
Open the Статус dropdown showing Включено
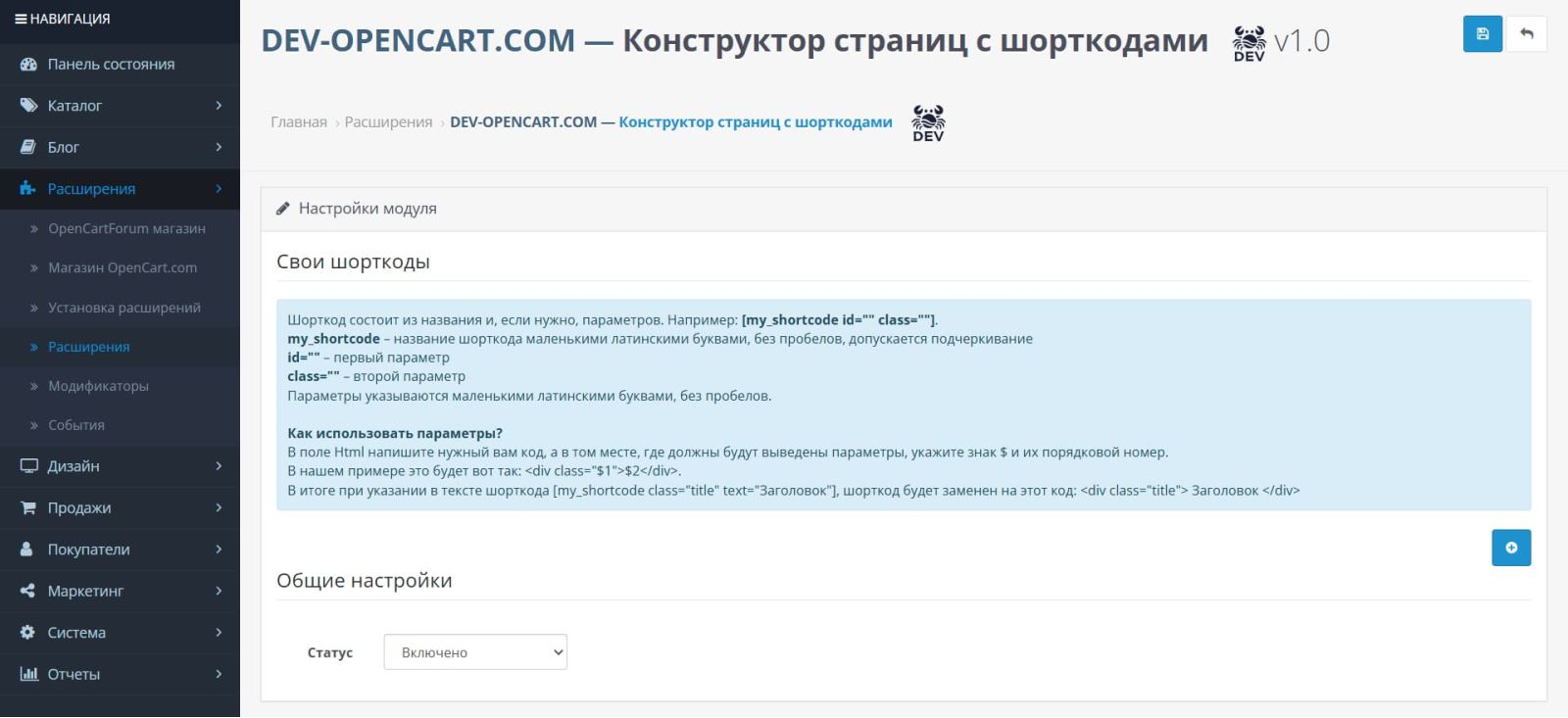[x=475, y=652]
